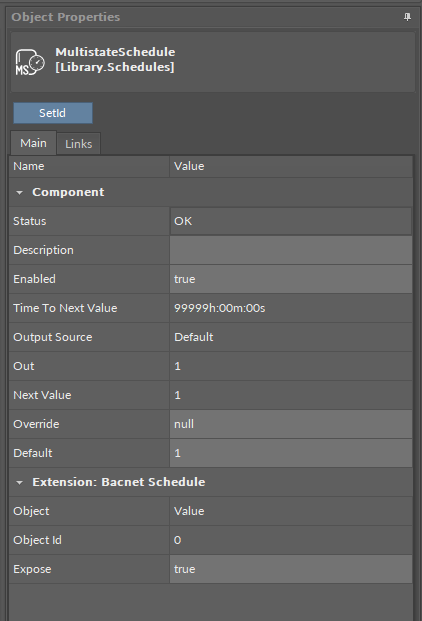Select the Output Source Default cell

291,337
